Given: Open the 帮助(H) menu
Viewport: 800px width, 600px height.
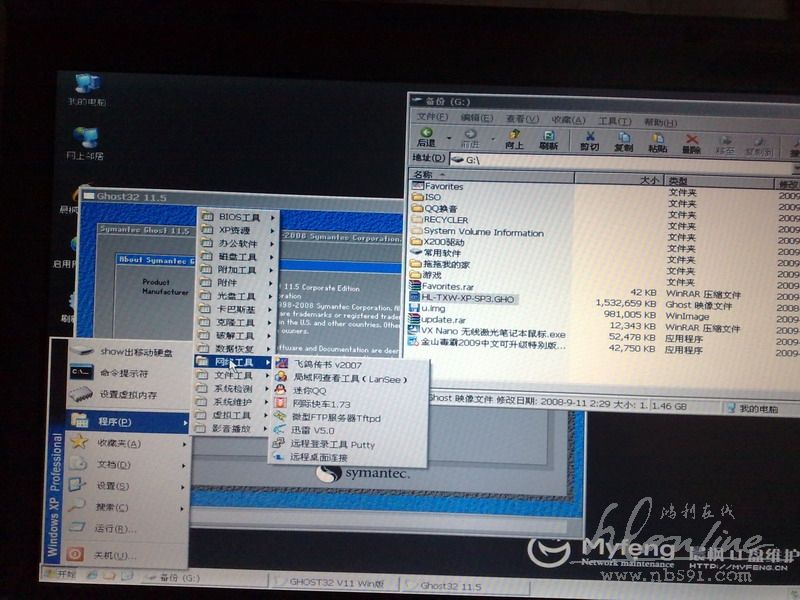Looking at the screenshot, I should (660, 122).
